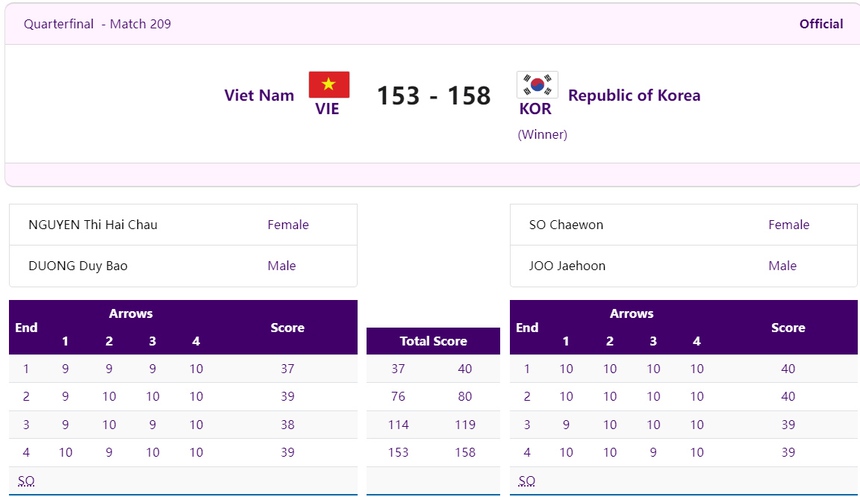
Task: Click the Male label beside JOO Jaehoon
Action: tap(782, 266)
